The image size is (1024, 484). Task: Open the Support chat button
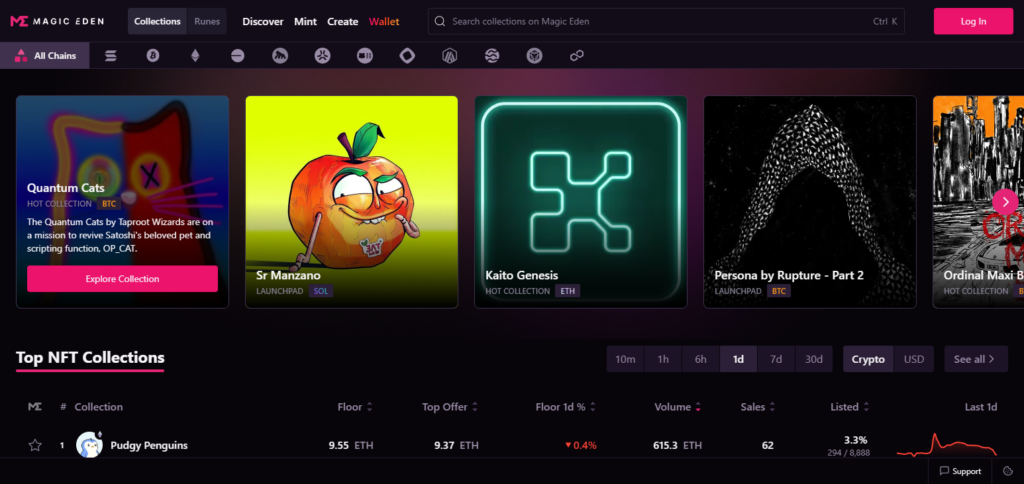pos(960,471)
